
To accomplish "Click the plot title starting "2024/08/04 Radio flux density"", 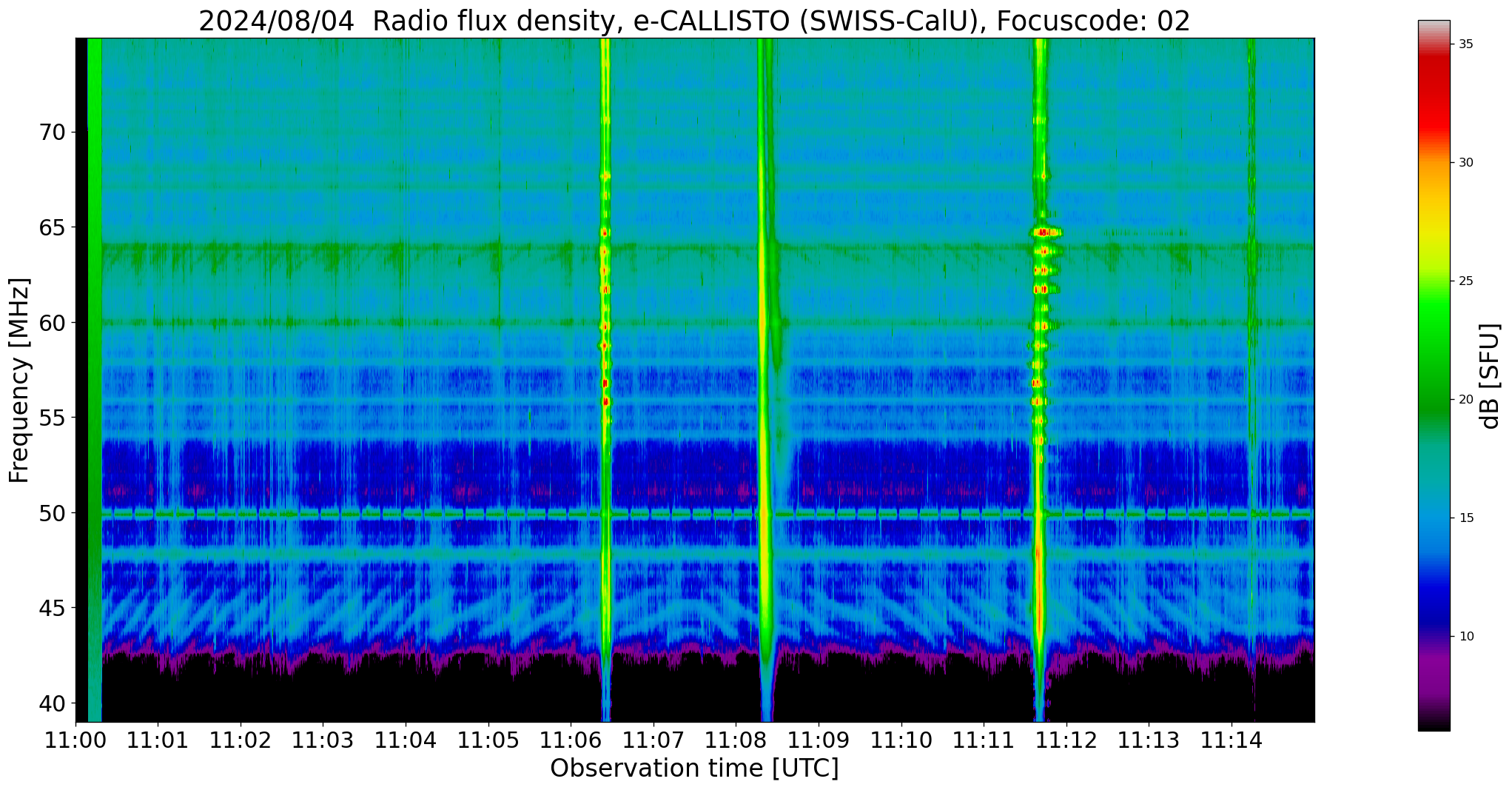I will (694, 20).
